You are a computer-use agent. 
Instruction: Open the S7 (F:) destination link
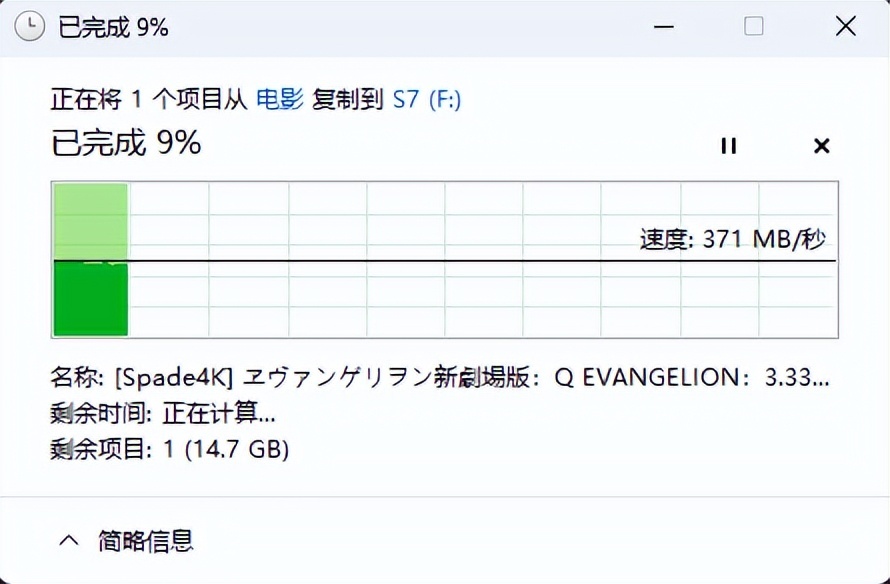(427, 99)
